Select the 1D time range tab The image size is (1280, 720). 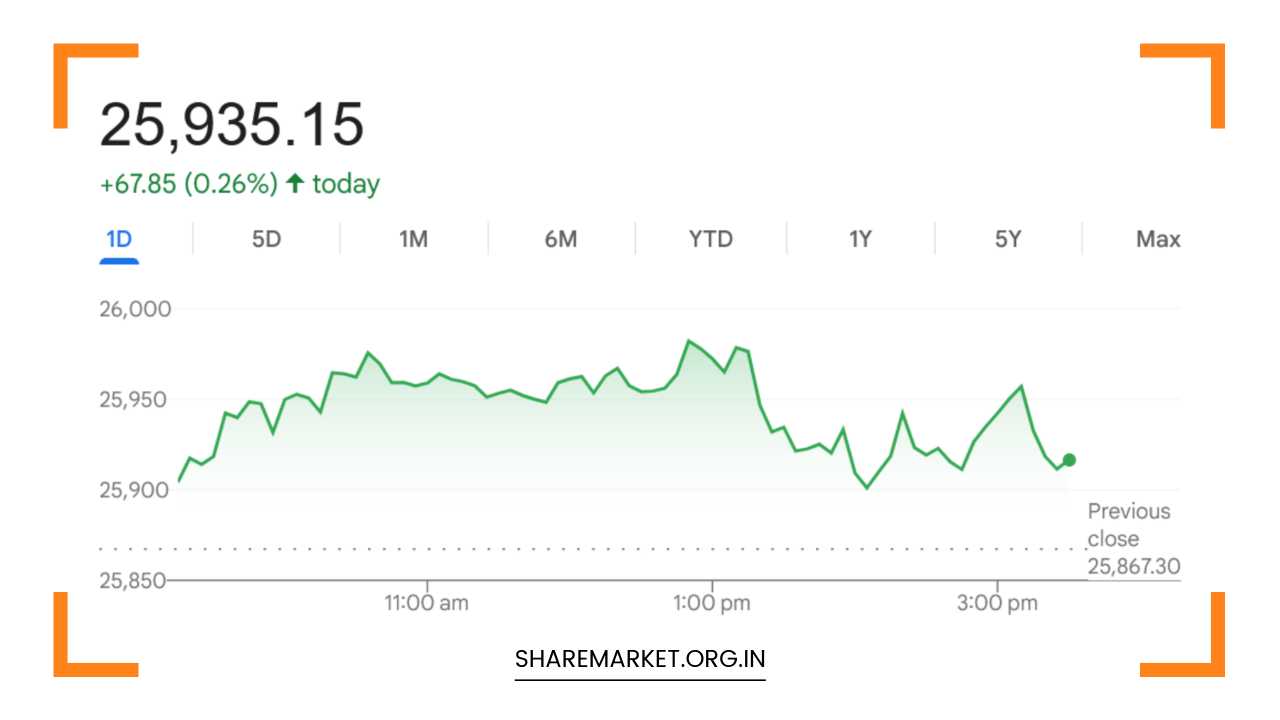point(119,240)
